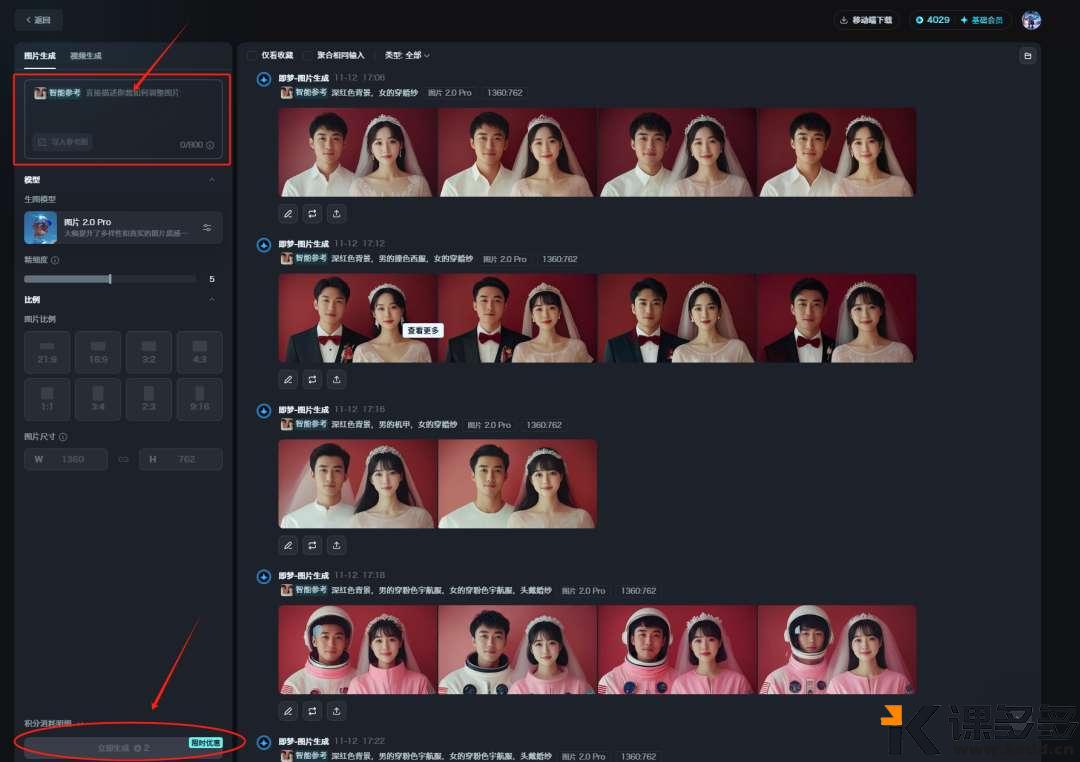Click the regenerate icon under the second image row
The width and height of the screenshot is (1080, 762).
point(312,379)
